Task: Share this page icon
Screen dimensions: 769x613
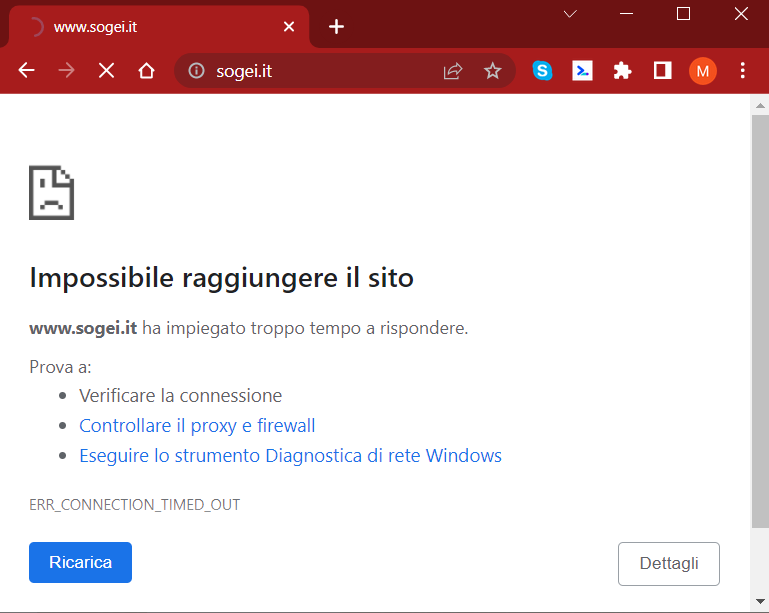Action: tap(453, 71)
